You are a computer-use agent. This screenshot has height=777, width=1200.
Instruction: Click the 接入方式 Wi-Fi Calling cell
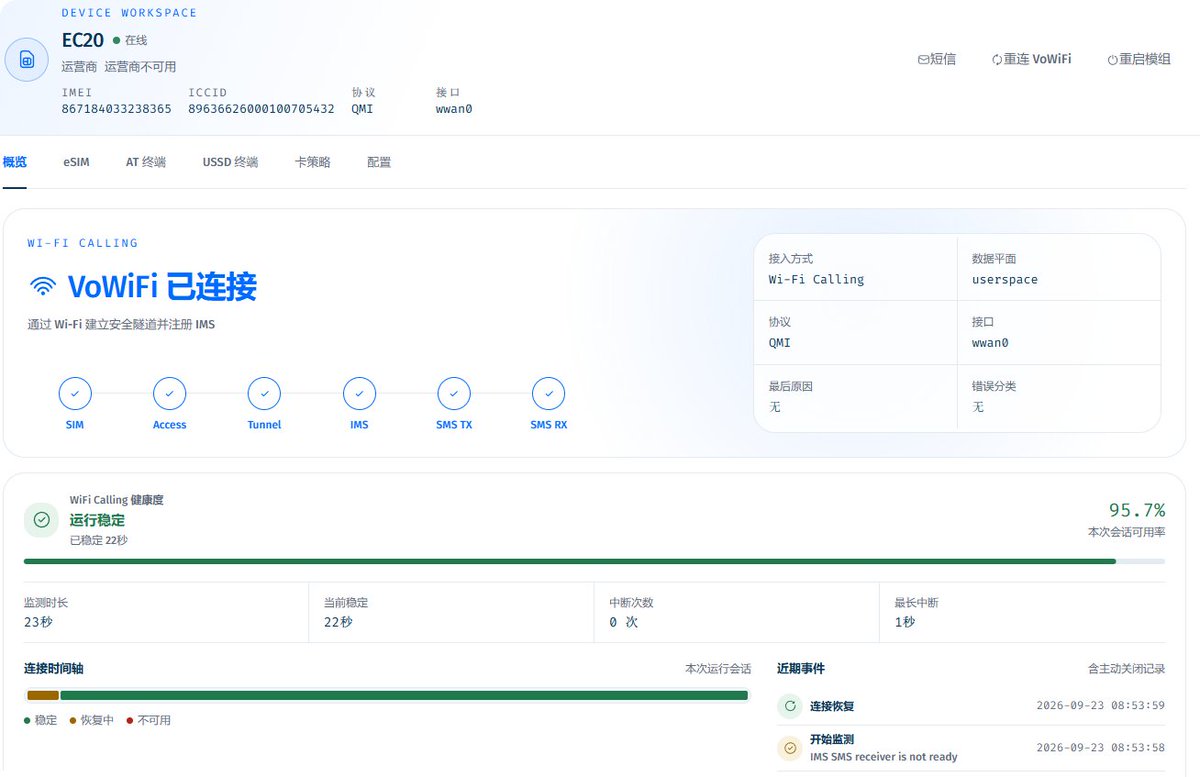click(x=855, y=268)
